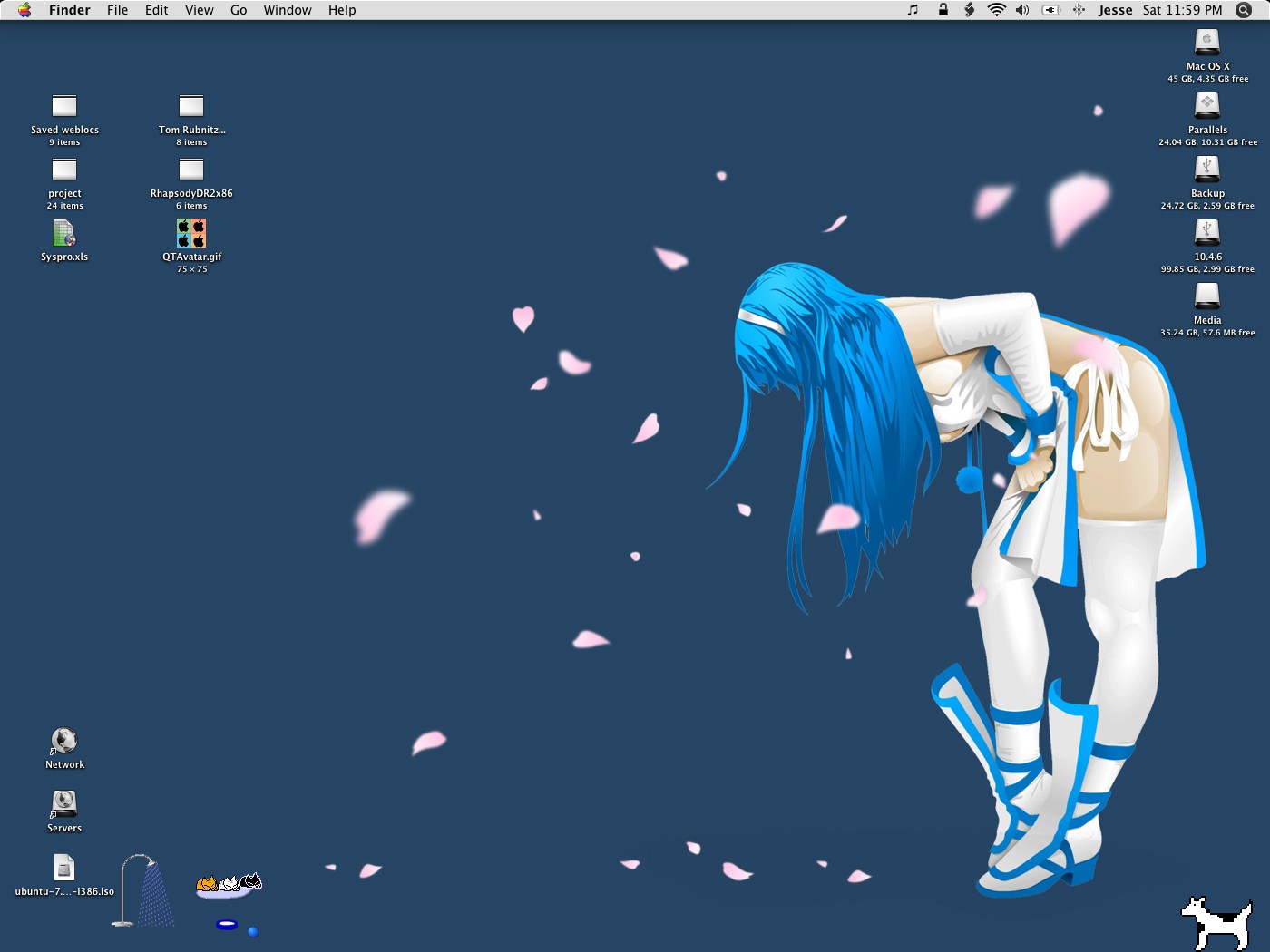Open the battery power status menu
The height and width of the screenshot is (952, 1270).
pyautogui.click(x=1050, y=10)
